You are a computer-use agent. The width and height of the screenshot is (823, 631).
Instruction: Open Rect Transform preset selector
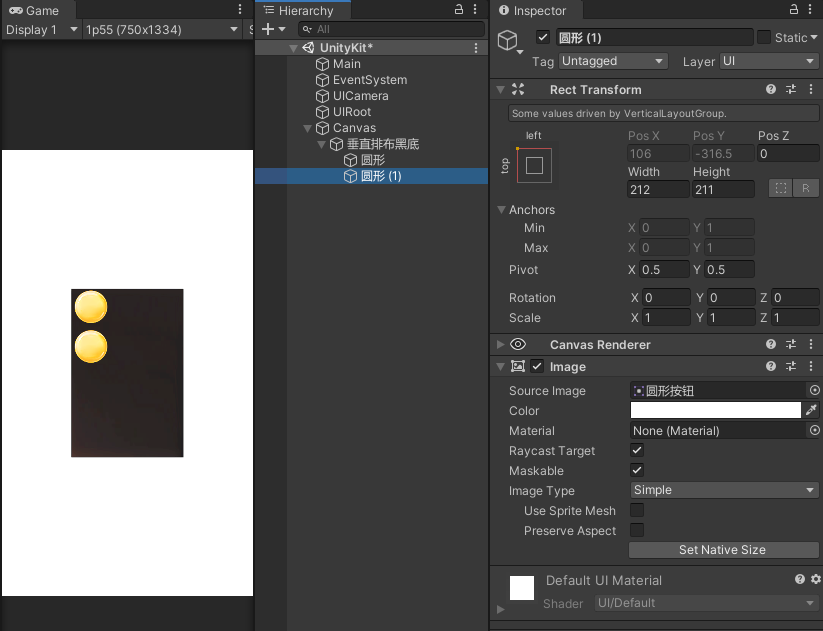coord(791,89)
